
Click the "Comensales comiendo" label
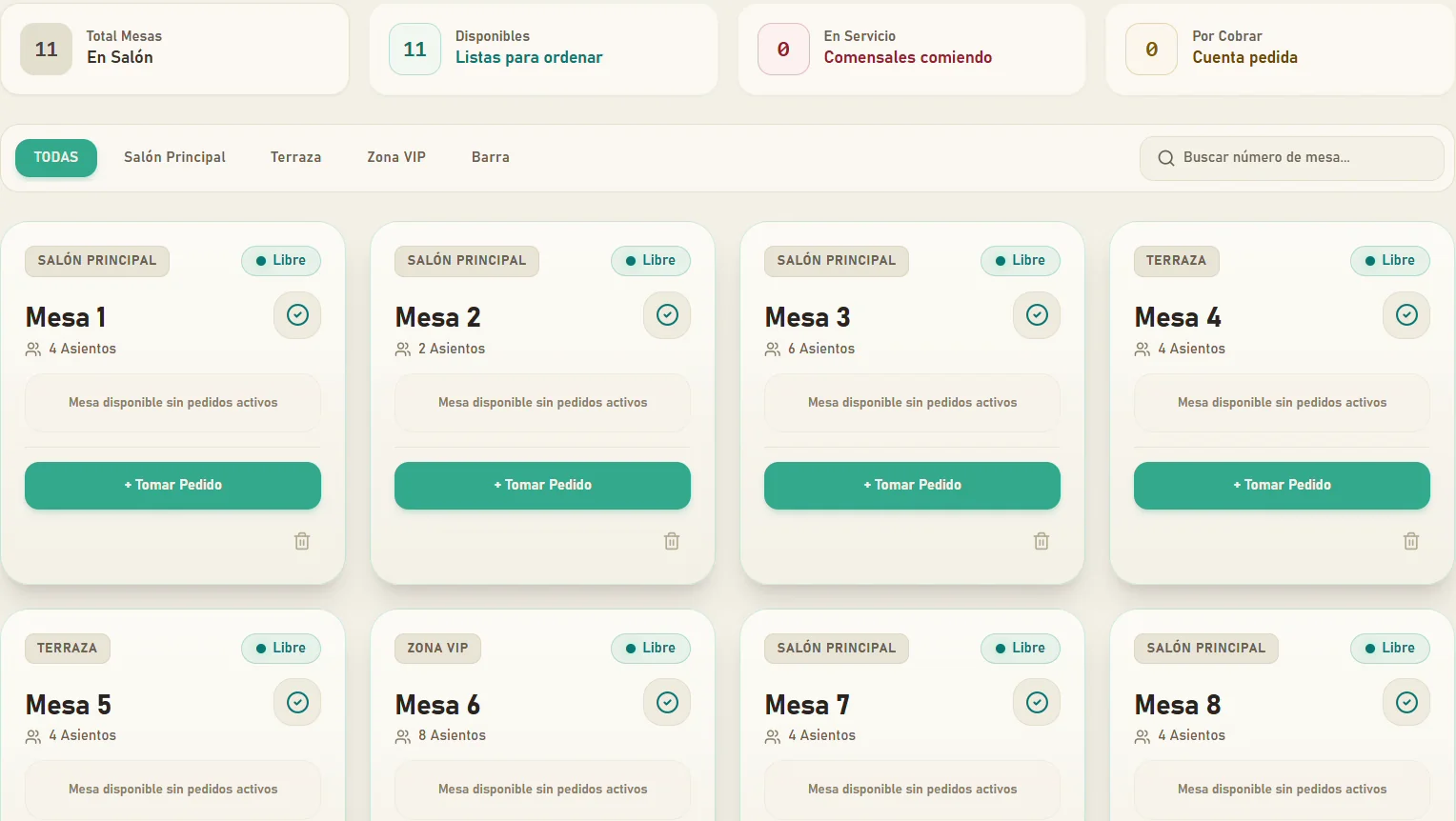coord(908,57)
